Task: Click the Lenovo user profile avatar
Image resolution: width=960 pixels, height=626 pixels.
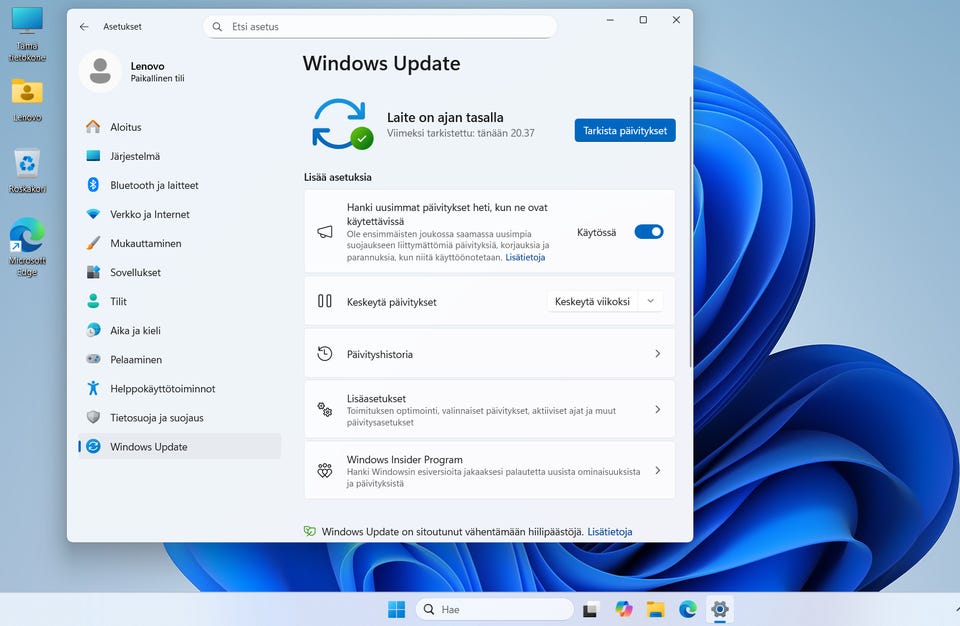Action: (100, 71)
